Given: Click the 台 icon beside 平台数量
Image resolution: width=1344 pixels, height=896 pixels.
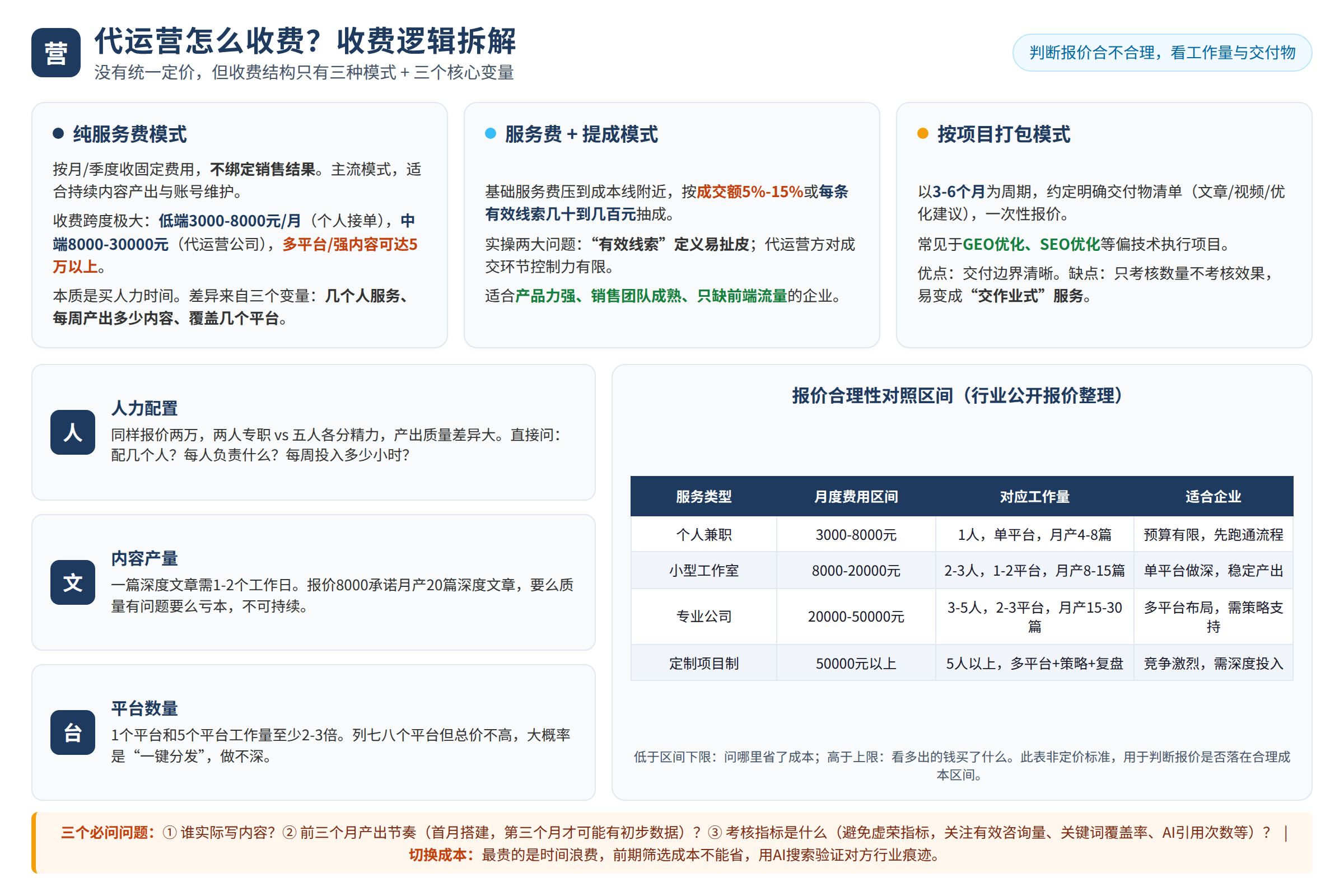Looking at the screenshot, I should point(73,732).
